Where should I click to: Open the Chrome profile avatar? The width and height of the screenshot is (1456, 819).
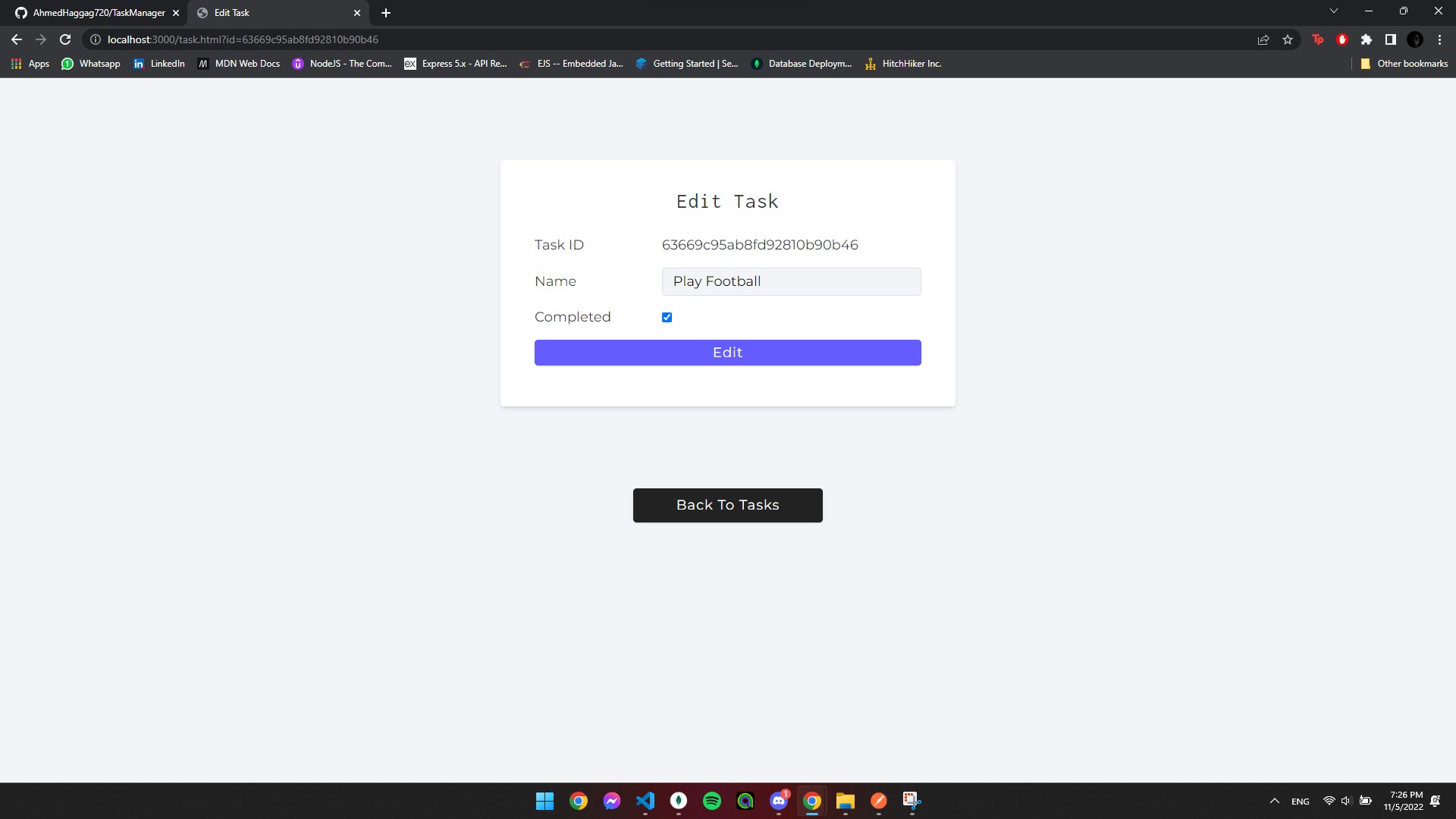pyautogui.click(x=1415, y=39)
